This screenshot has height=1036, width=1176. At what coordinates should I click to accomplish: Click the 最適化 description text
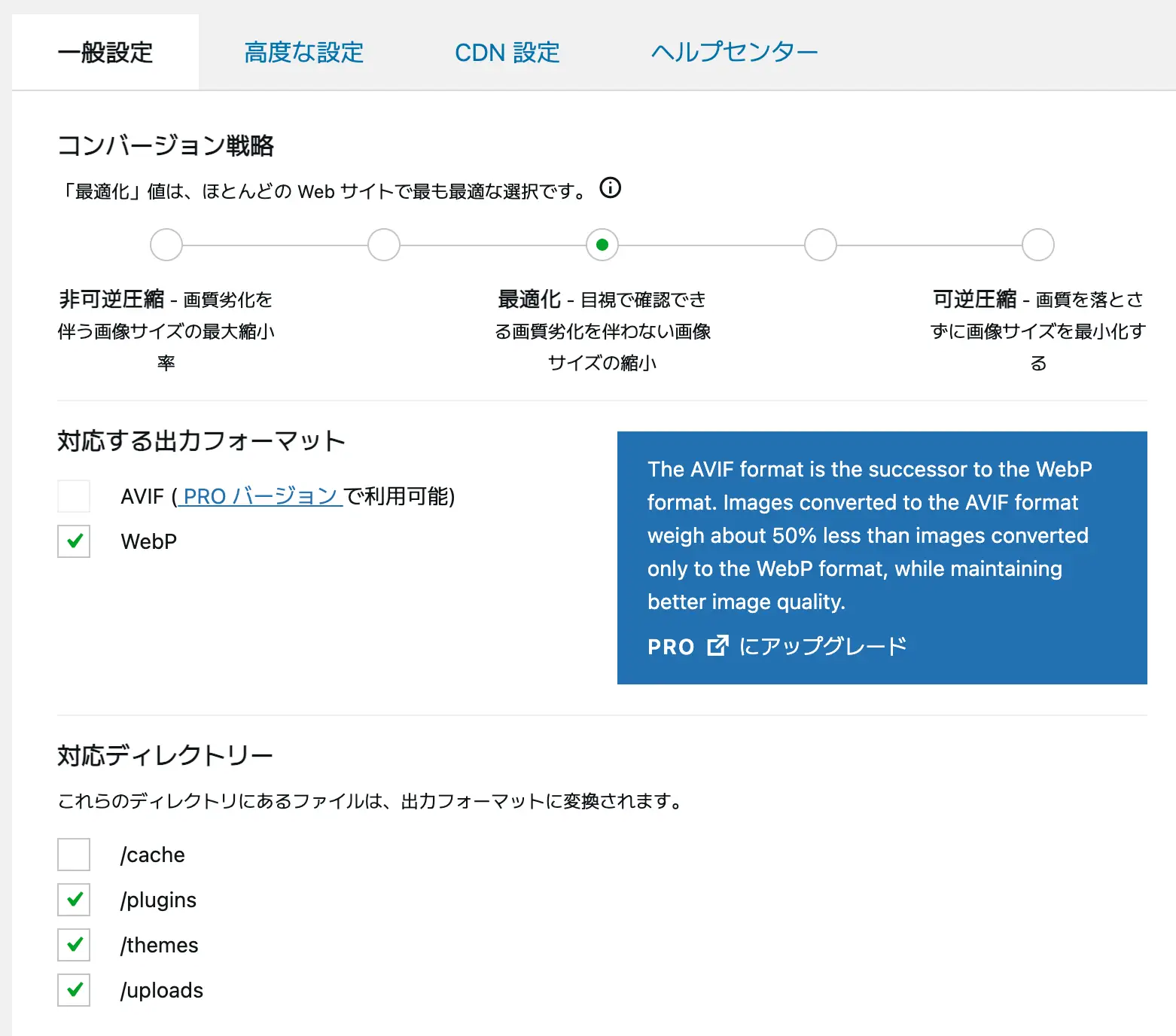[602, 331]
